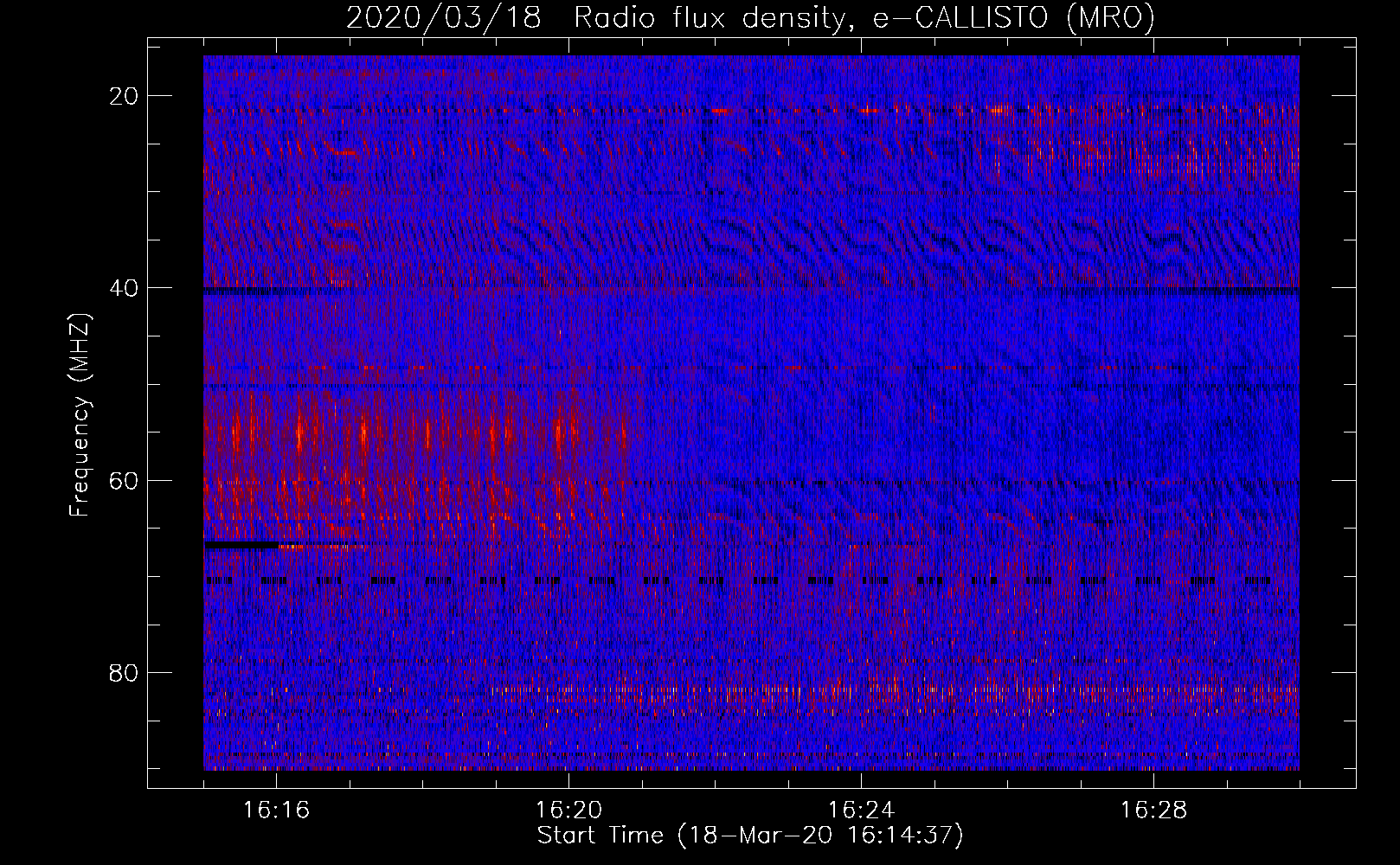Click the 60 MHz frequency tick label
Screen dimensions: 1400x865
click(124, 480)
